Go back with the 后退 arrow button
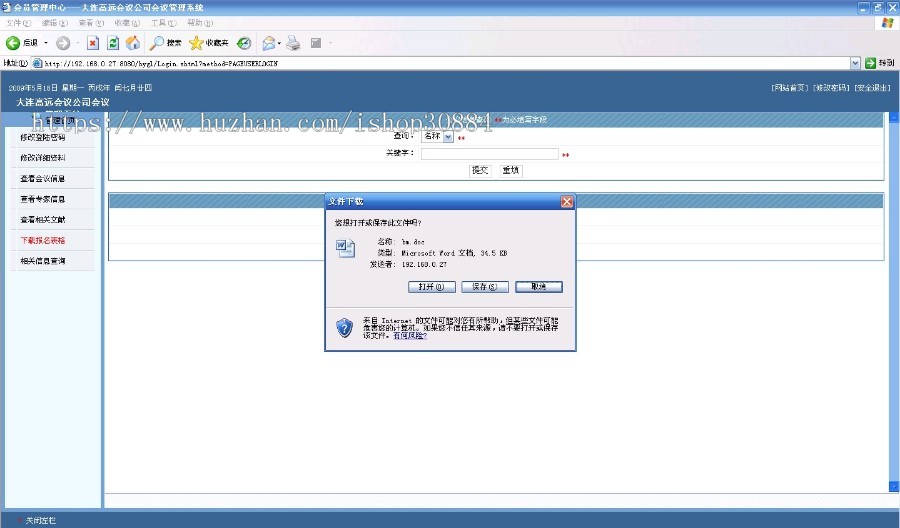Viewport: 900px width, 528px height. (x=22, y=43)
